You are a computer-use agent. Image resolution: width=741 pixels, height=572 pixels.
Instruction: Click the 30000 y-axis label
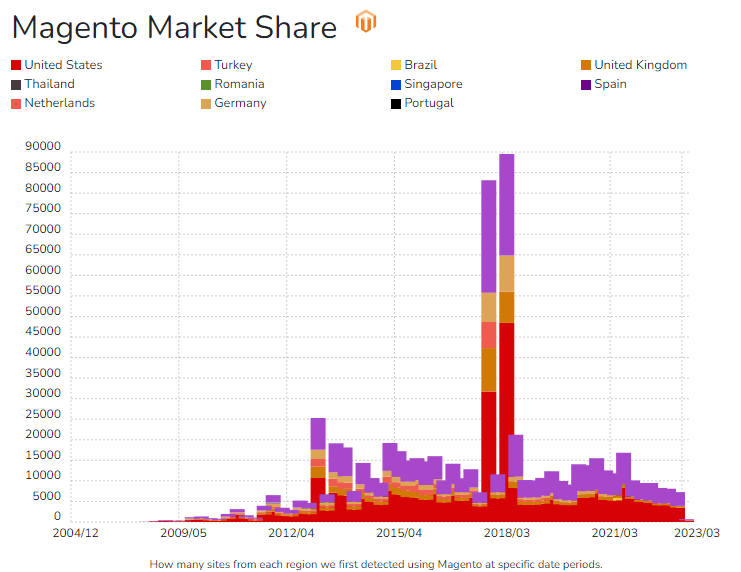(43, 393)
